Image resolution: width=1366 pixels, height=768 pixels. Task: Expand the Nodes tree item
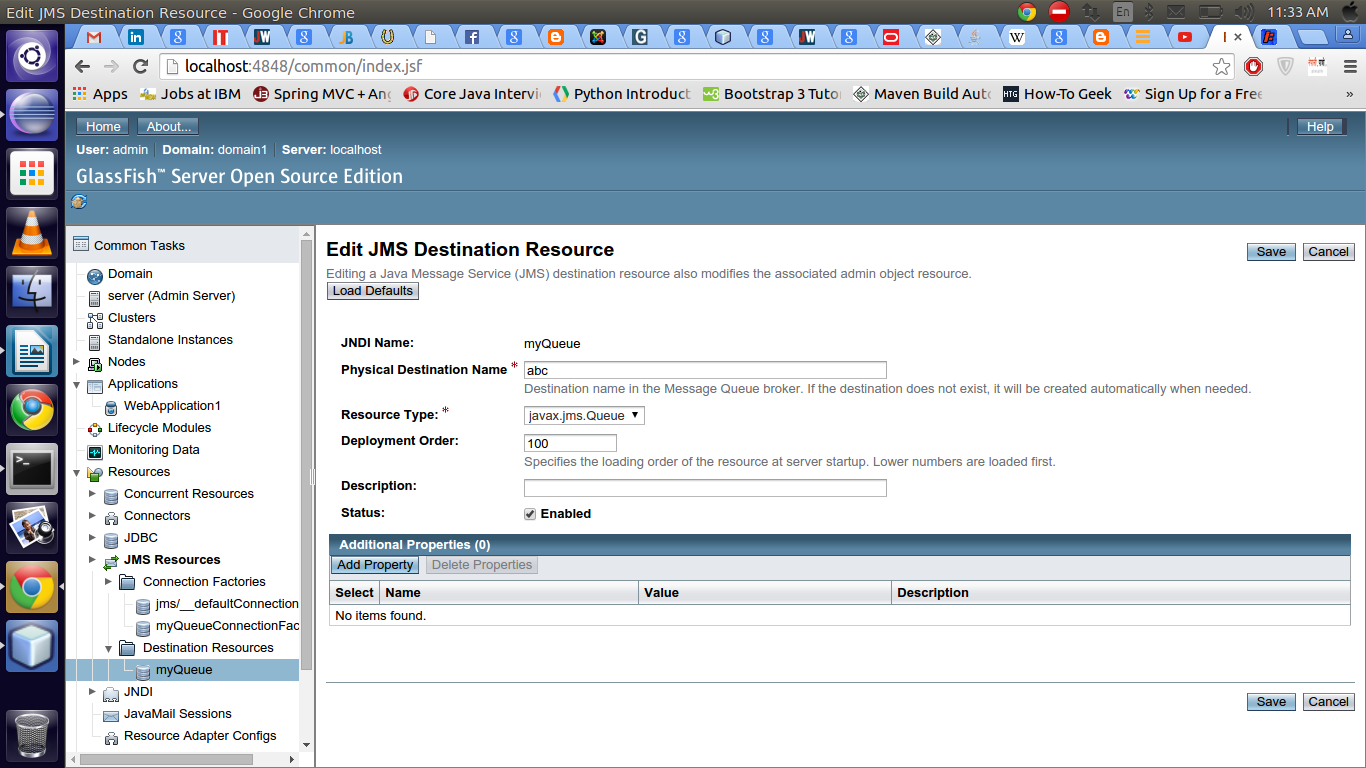click(x=77, y=362)
